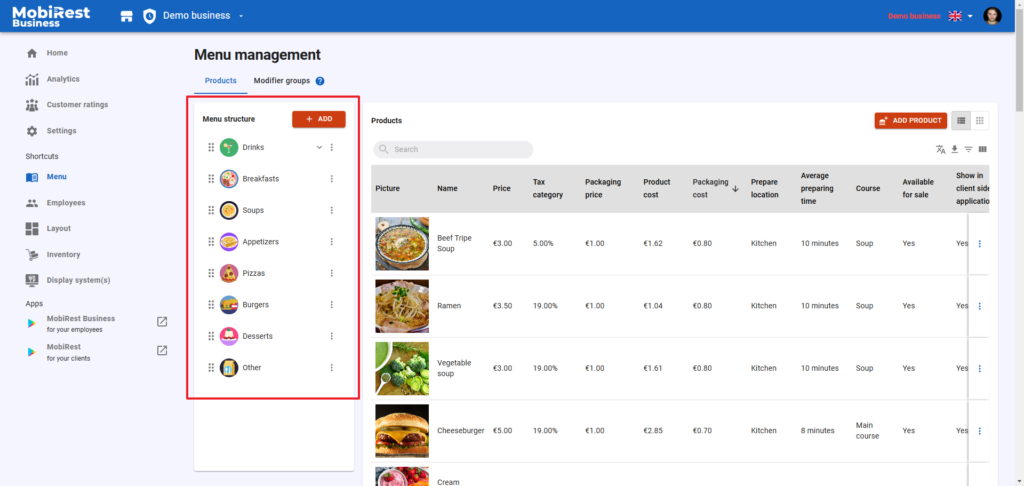Open Vegetable soup row options
This screenshot has height=486, width=1024.
point(979,368)
